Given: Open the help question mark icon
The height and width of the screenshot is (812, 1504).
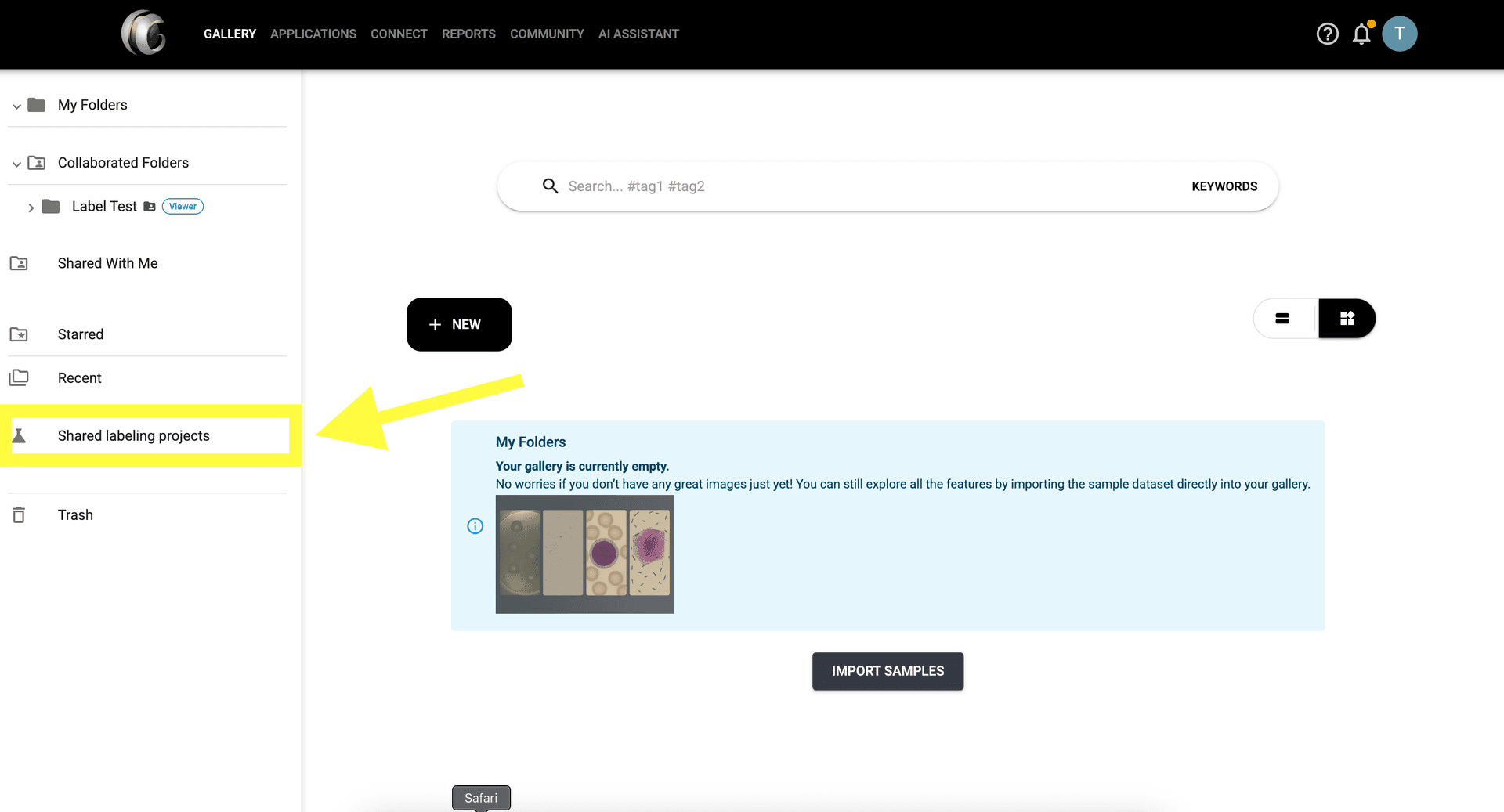Looking at the screenshot, I should [1327, 34].
